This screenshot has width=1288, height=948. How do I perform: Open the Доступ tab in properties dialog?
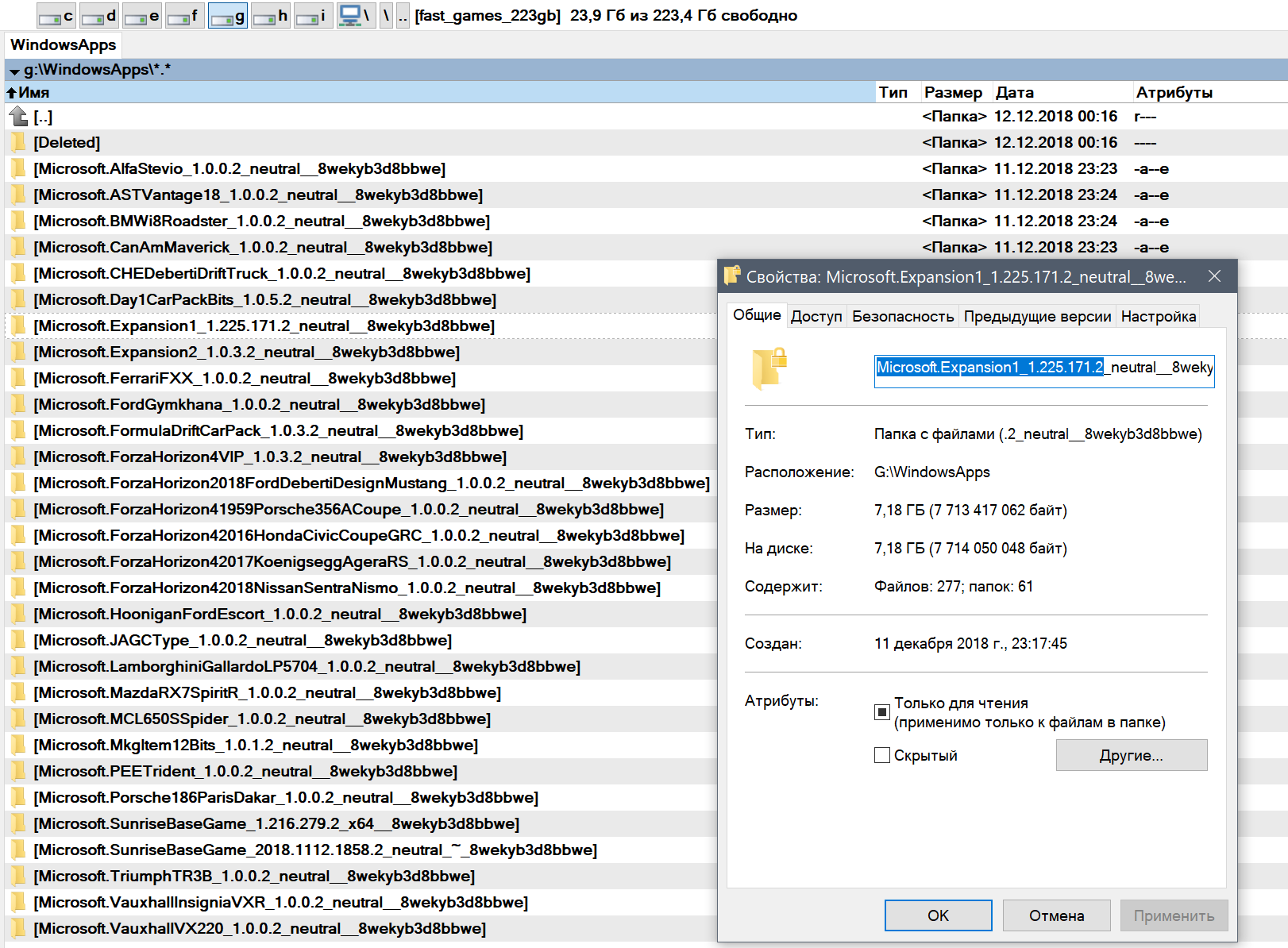(x=816, y=317)
